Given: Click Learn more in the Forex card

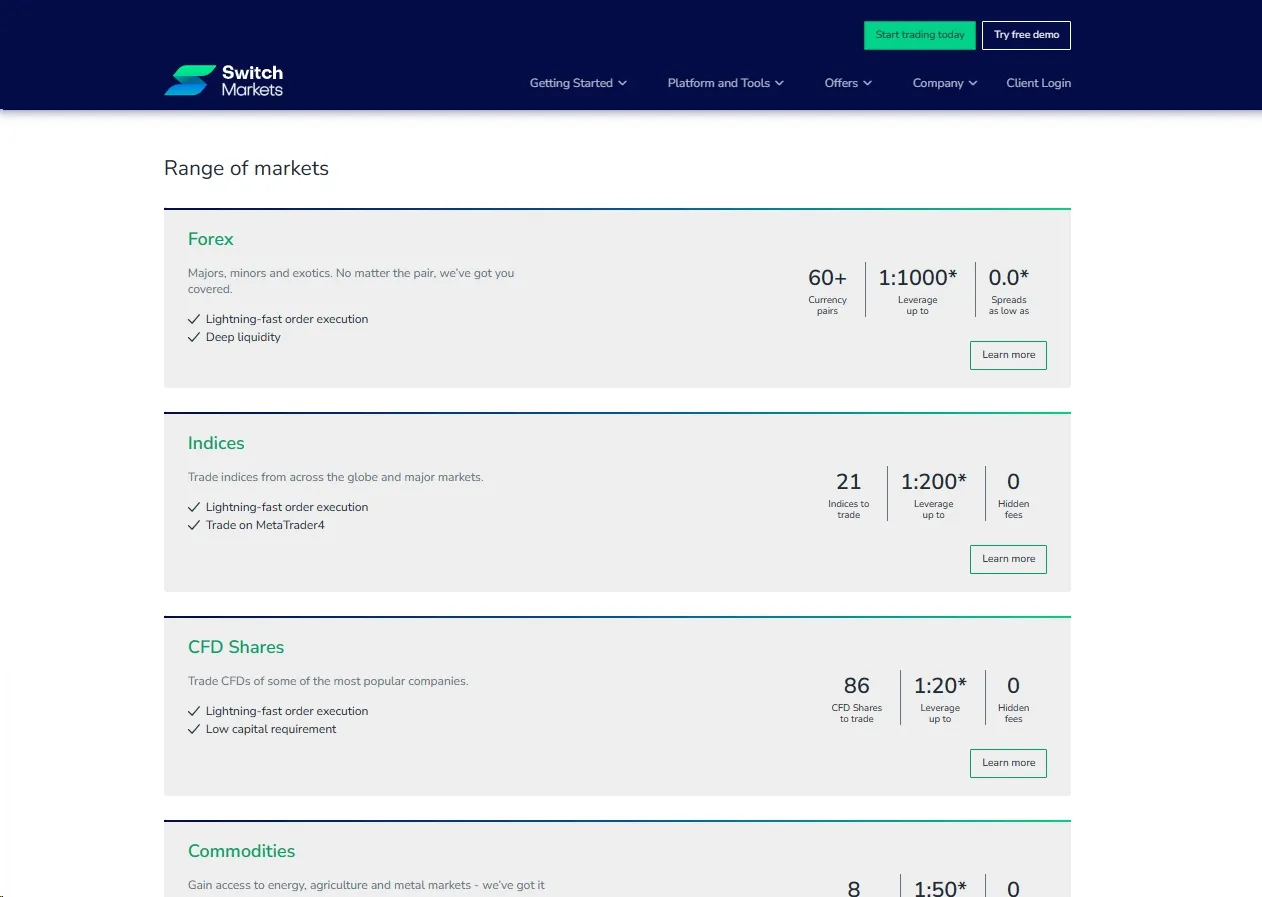Looking at the screenshot, I should [x=1008, y=355].
